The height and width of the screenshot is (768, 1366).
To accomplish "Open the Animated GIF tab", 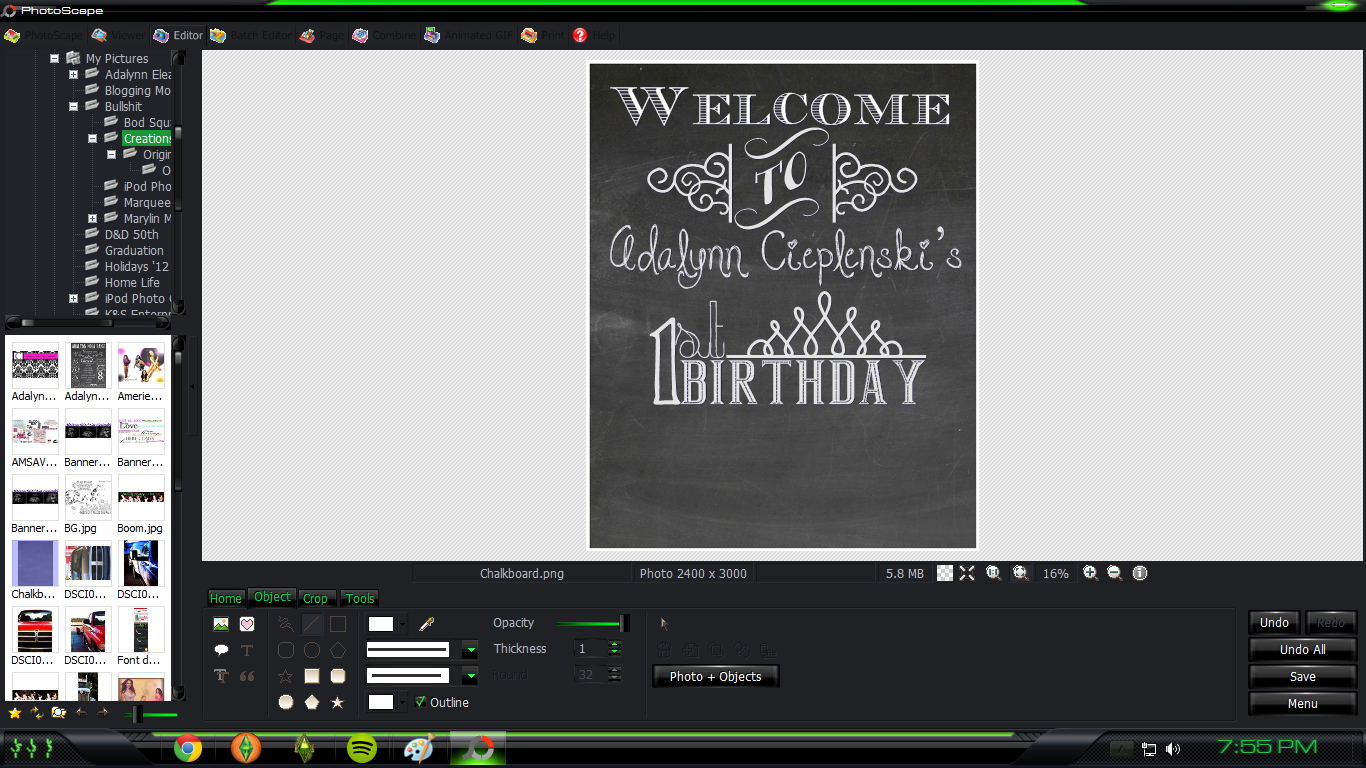I will [x=469, y=35].
